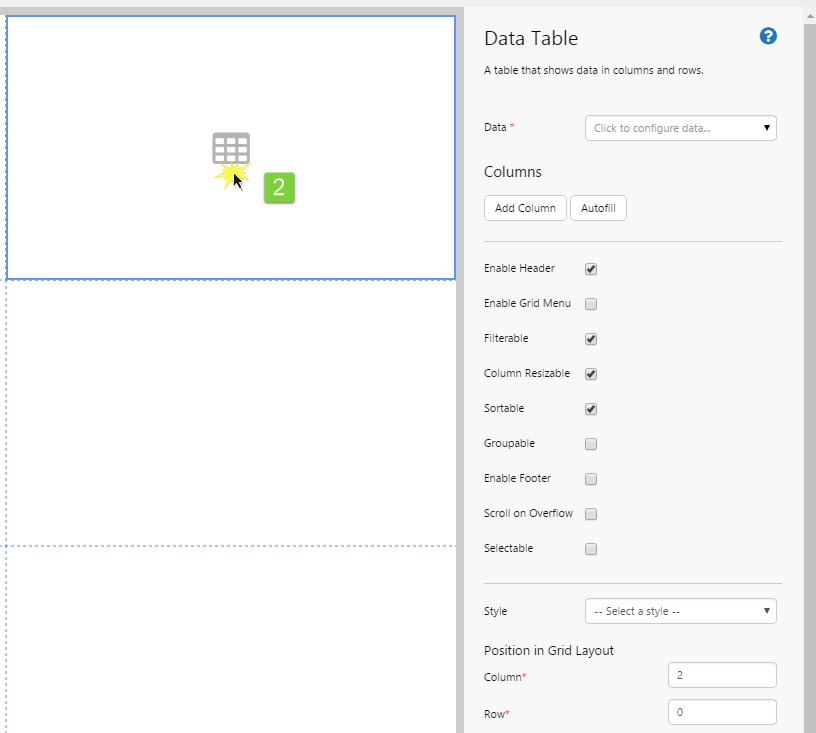Click into the Row position field
Screen dimensions: 816x733
coord(722,713)
